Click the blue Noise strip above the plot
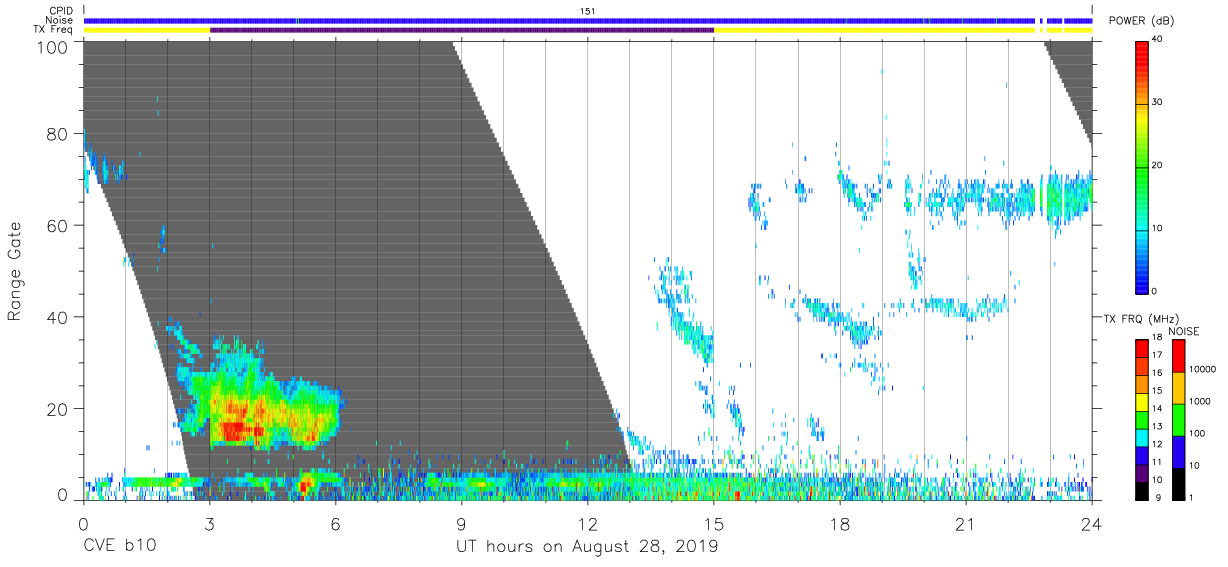Viewport: 1228px width, 567px height. pos(588,20)
